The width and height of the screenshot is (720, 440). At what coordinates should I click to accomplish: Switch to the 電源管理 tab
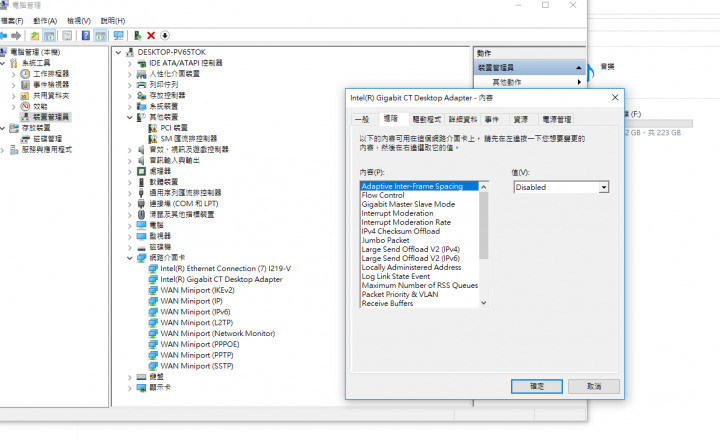pos(557,119)
